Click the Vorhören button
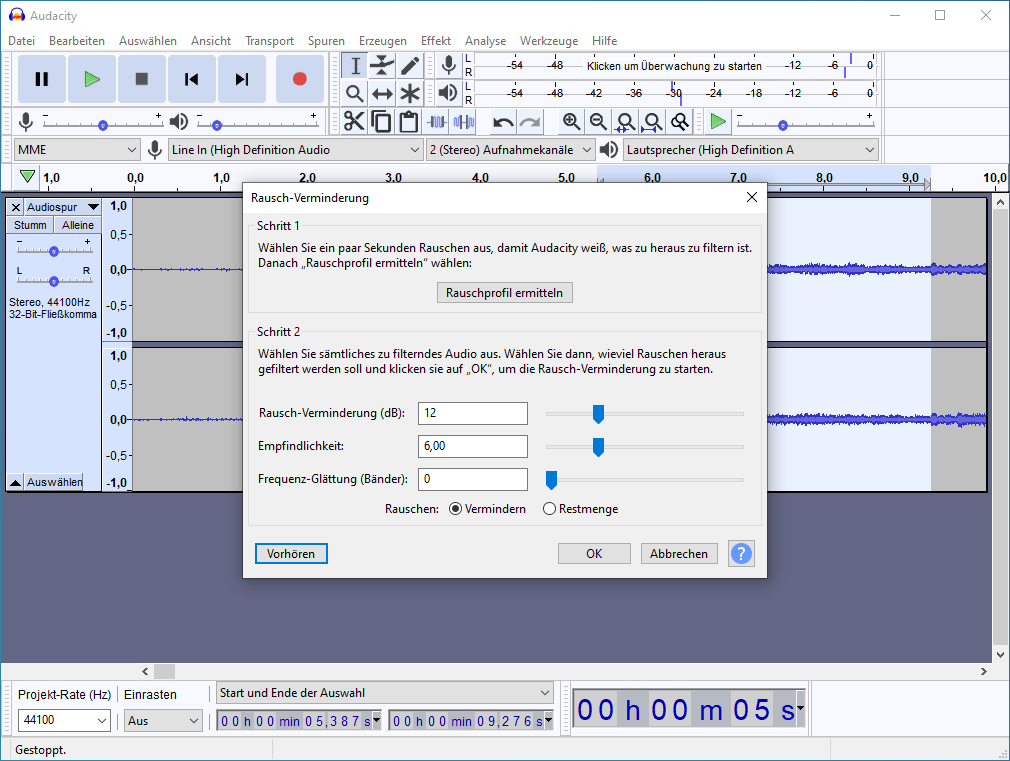The width and height of the screenshot is (1010, 761). (291, 553)
